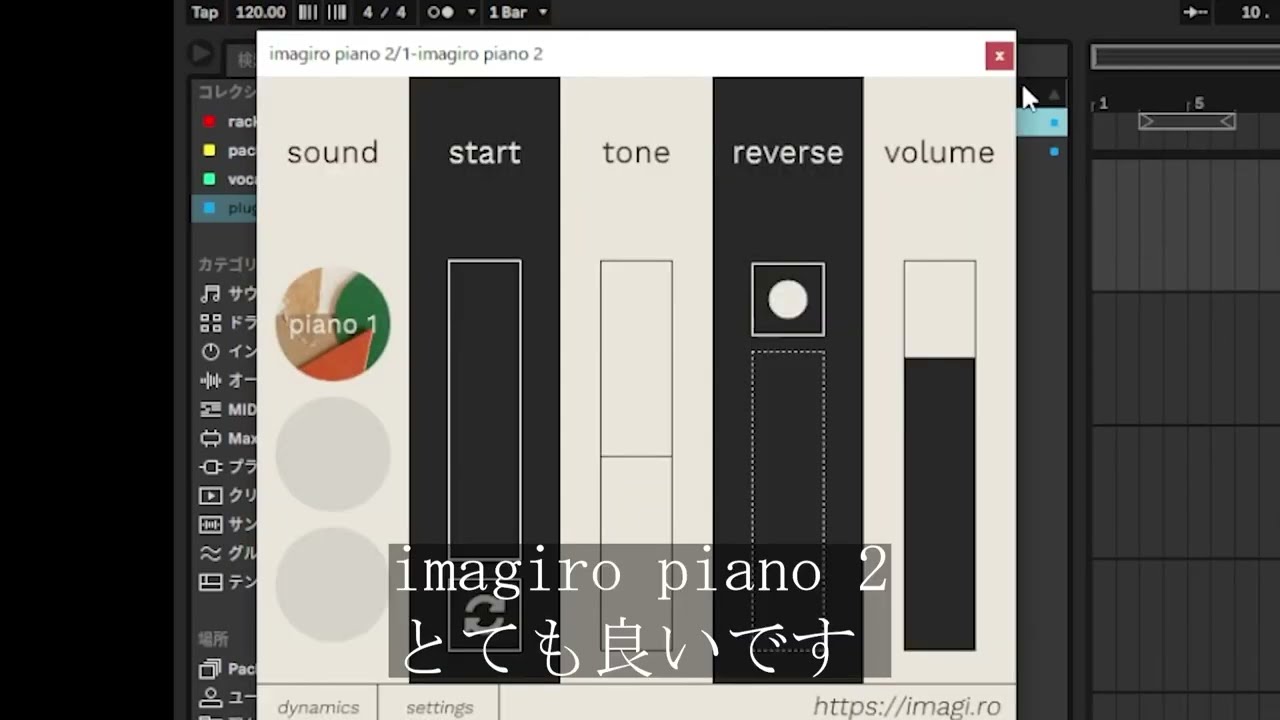Click the 120.00 tempo field
This screenshot has height=720, width=1280.
tap(260, 12)
